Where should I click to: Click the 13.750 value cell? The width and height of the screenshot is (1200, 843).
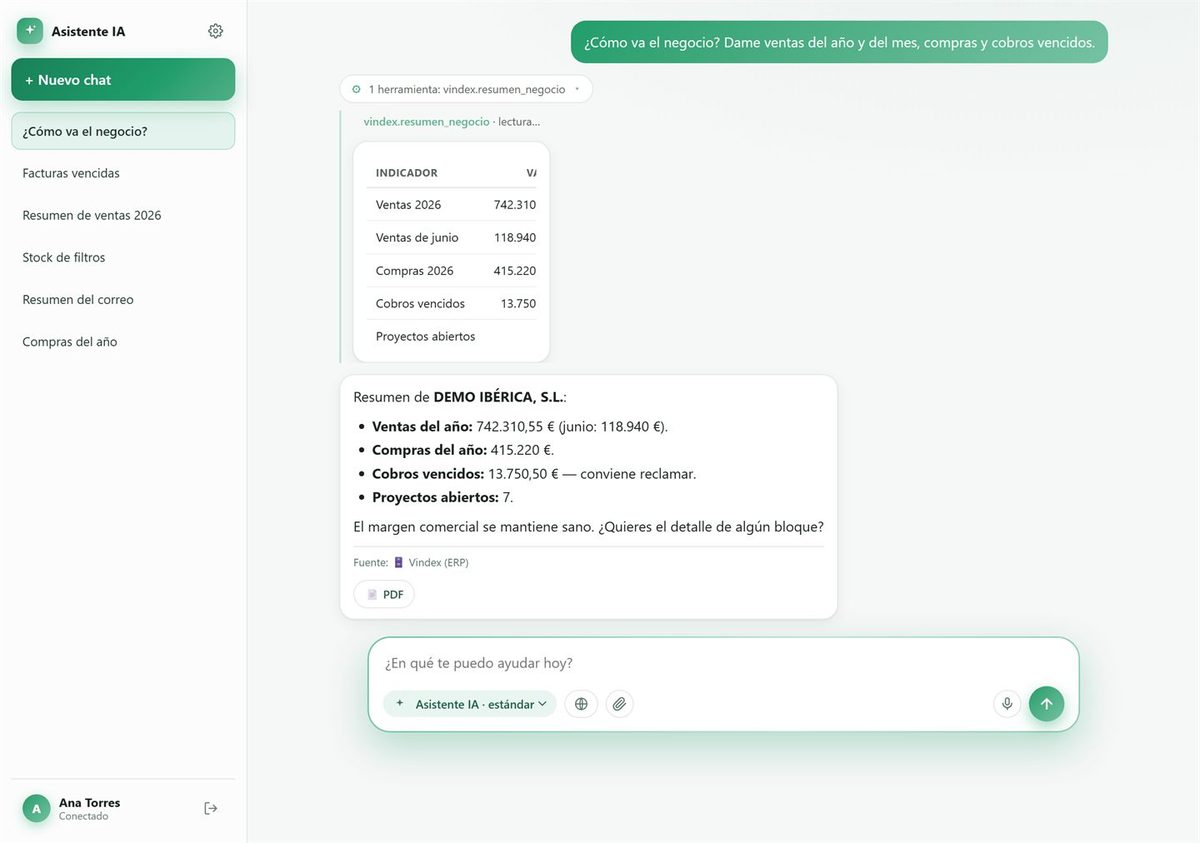(518, 303)
